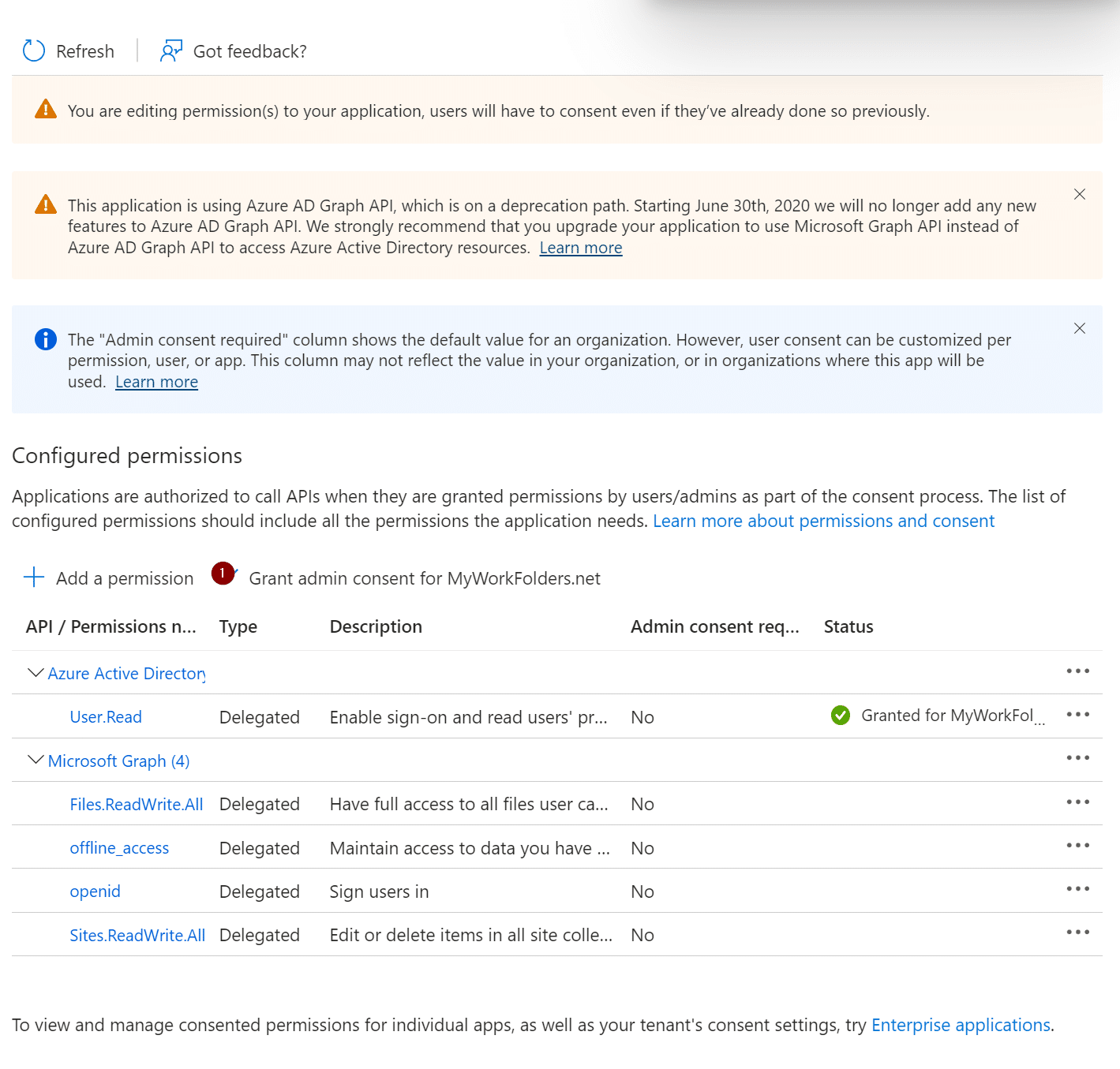The height and width of the screenshot is (1069, 1120).
Task: Open the ellipsis menu for the openid row
Action: click(1077, 888)
